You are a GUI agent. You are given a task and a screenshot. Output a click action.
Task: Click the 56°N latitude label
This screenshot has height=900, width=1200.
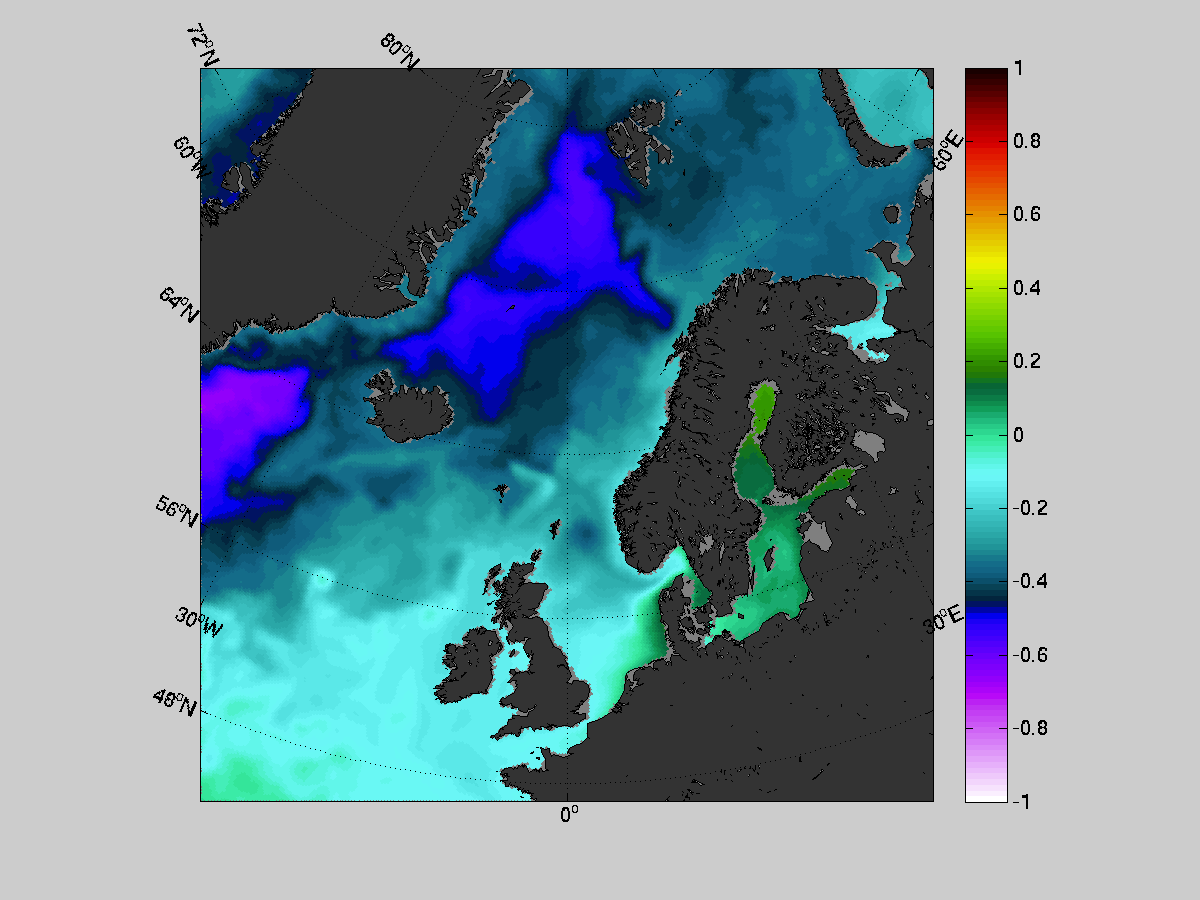177,510
